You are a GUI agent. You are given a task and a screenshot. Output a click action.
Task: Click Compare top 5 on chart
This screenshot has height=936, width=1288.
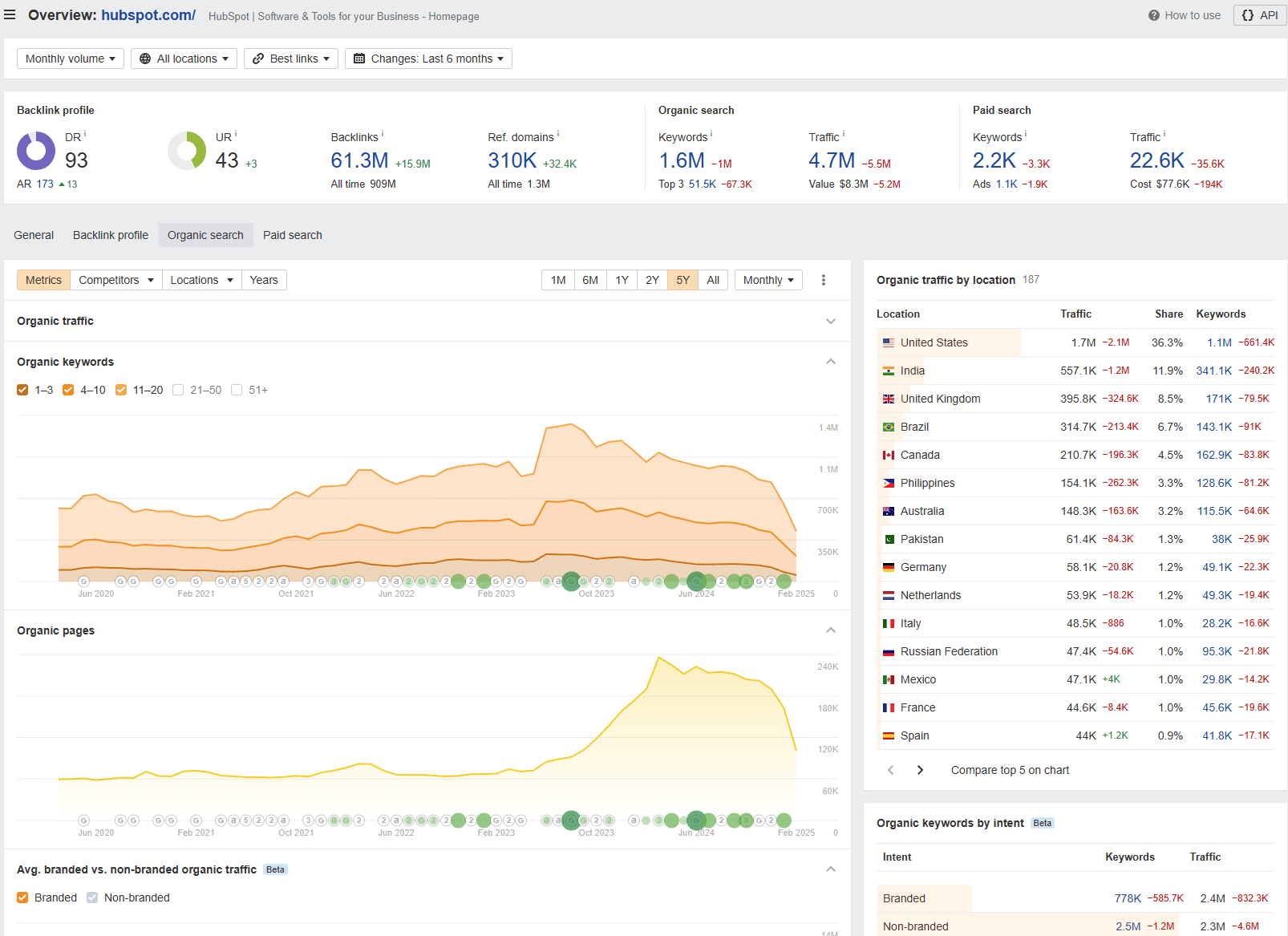point(1010,770)
